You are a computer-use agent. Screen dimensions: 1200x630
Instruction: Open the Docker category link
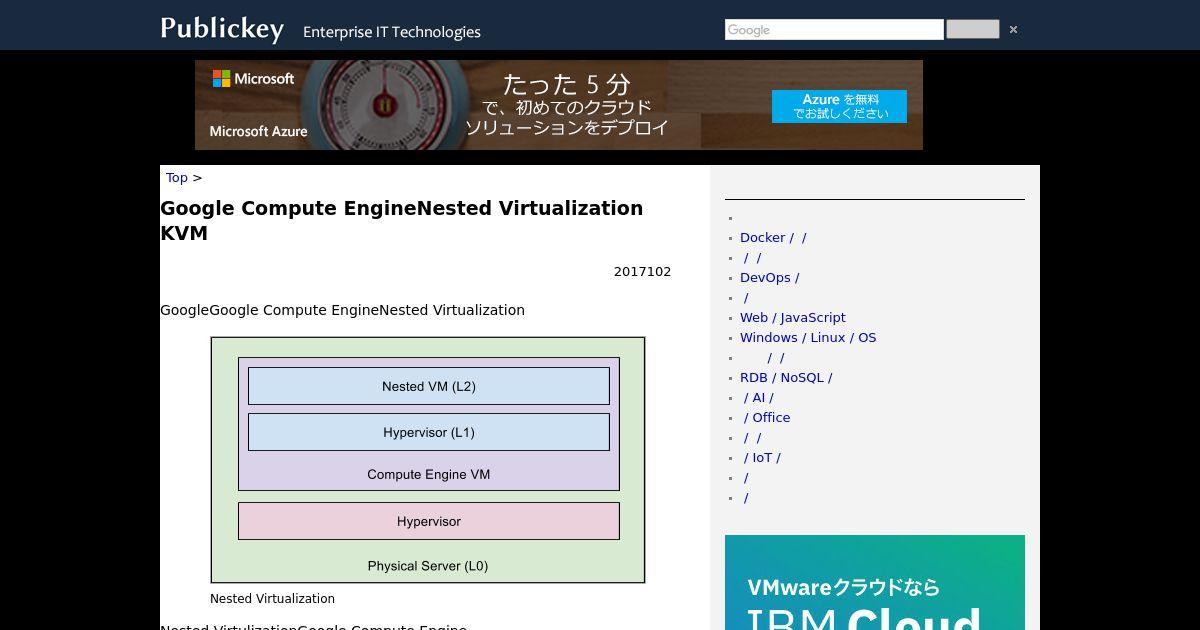[773, 238]
